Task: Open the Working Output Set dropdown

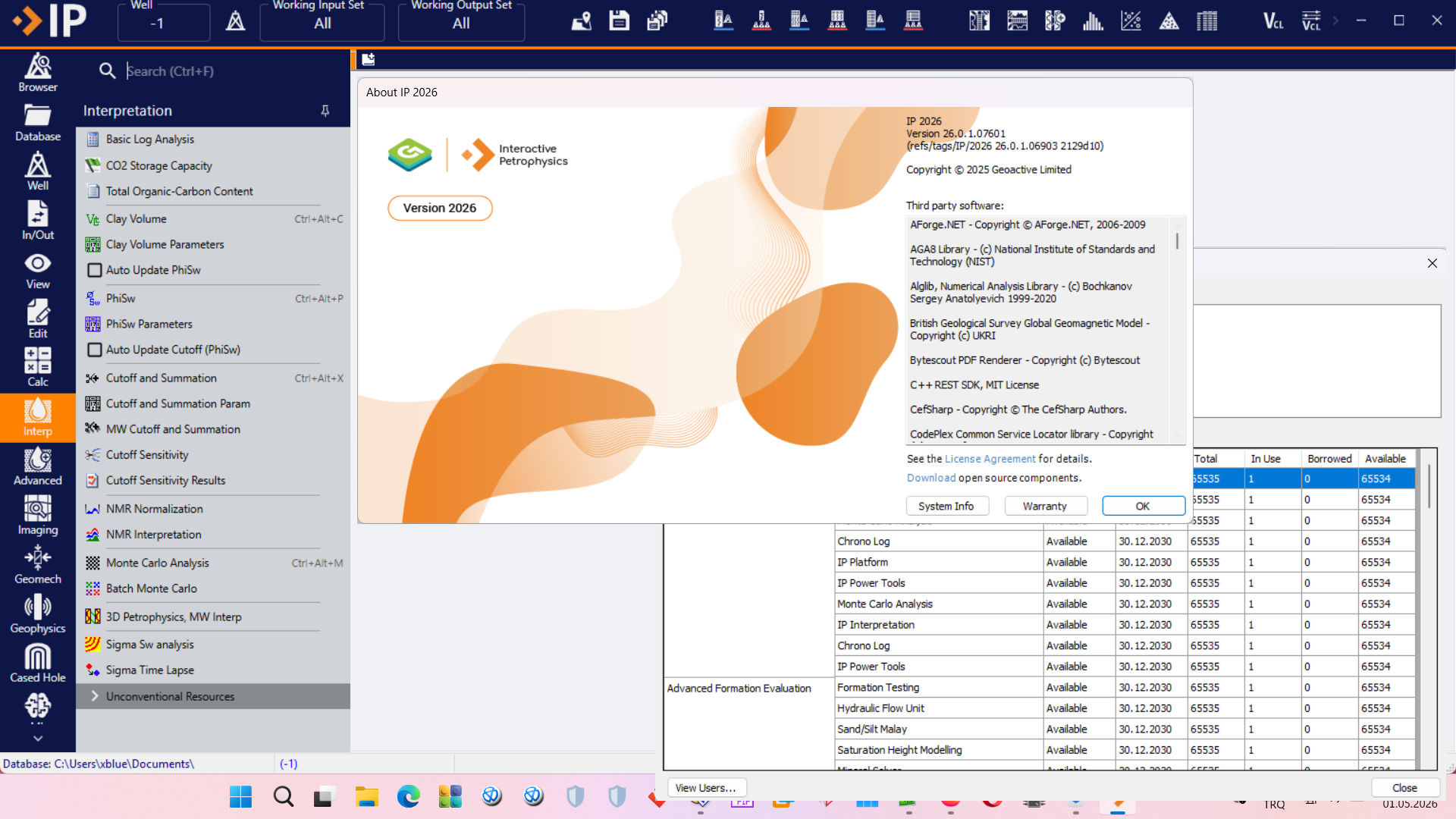Action: (x=461, y=23)
